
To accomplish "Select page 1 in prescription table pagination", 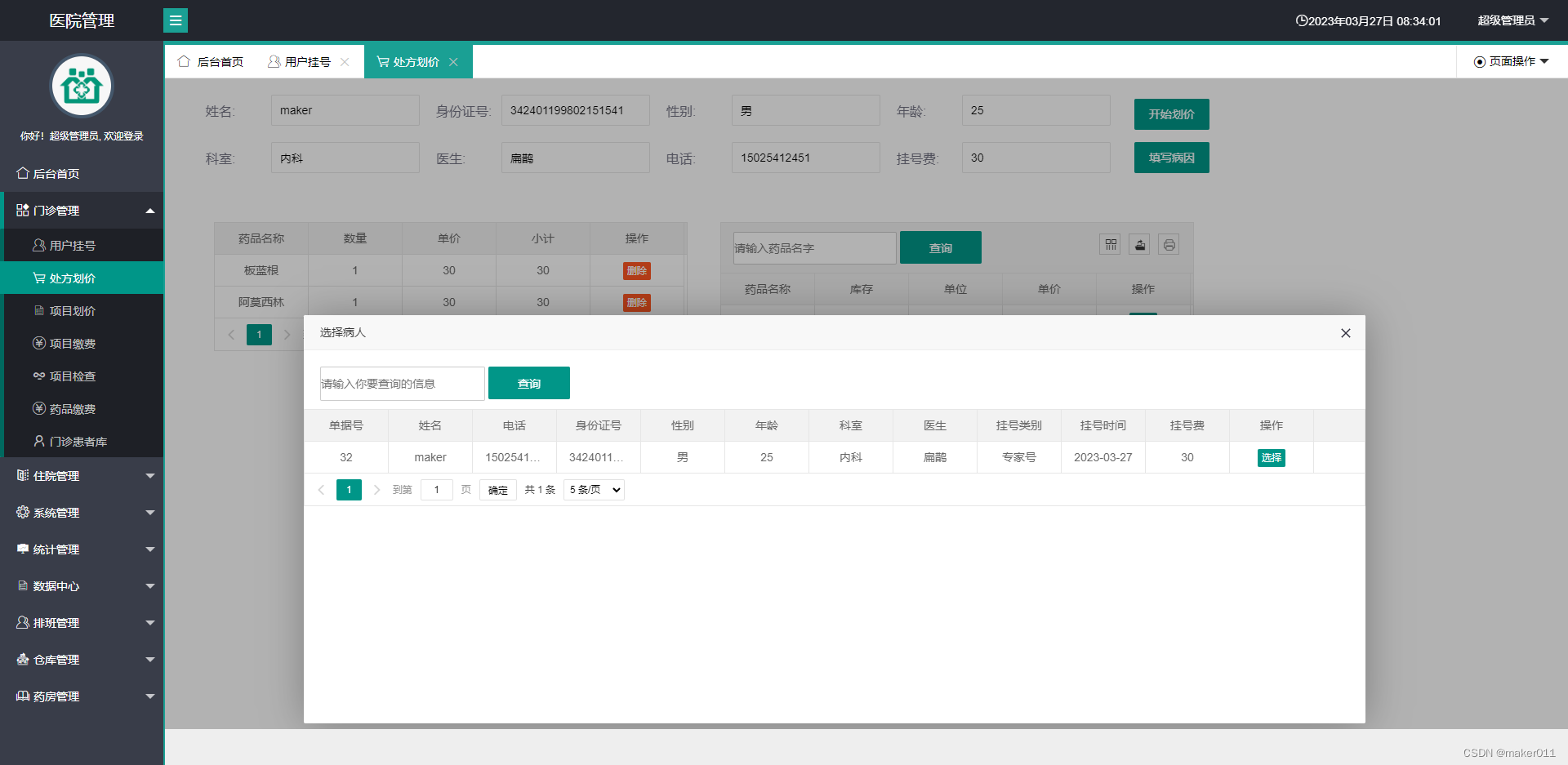I will pyautogui.click(x=259, y=335).
